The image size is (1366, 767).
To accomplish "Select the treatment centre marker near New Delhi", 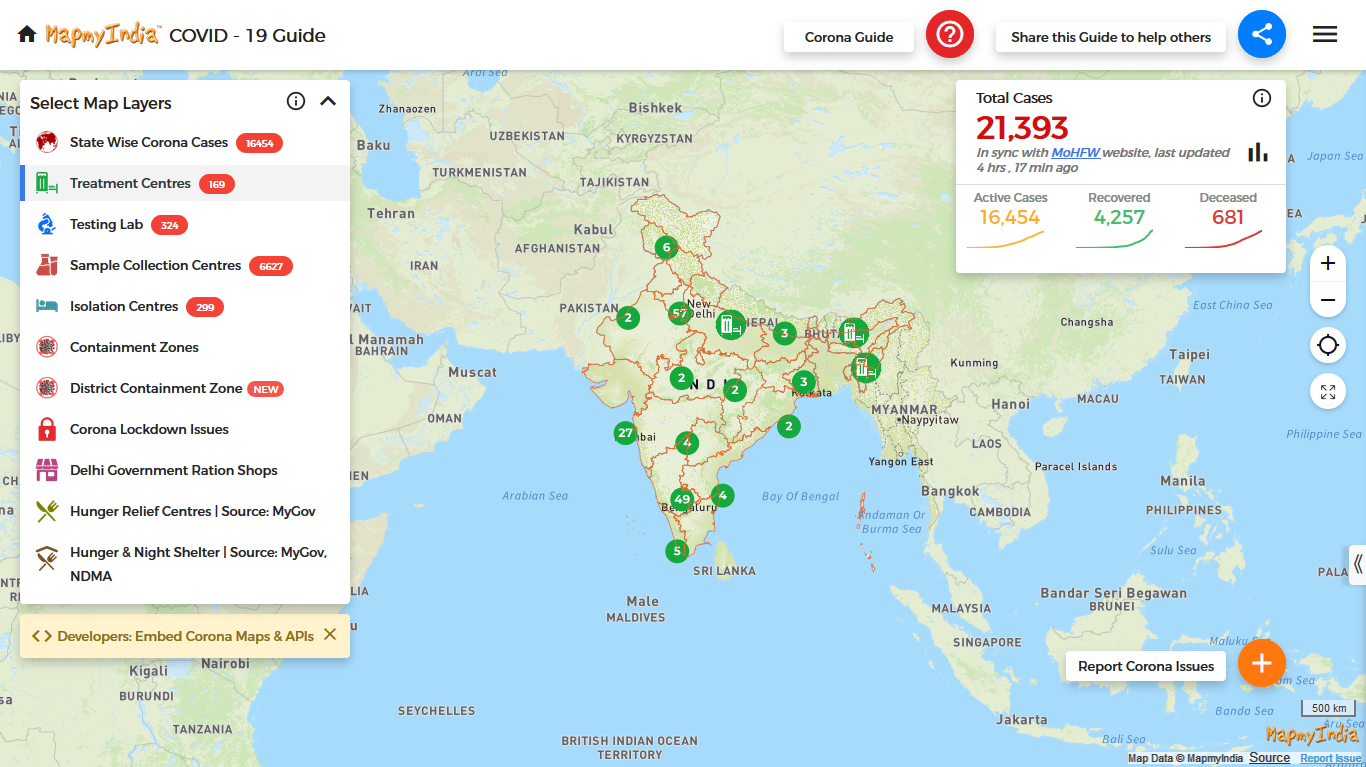I will (730, 324).
